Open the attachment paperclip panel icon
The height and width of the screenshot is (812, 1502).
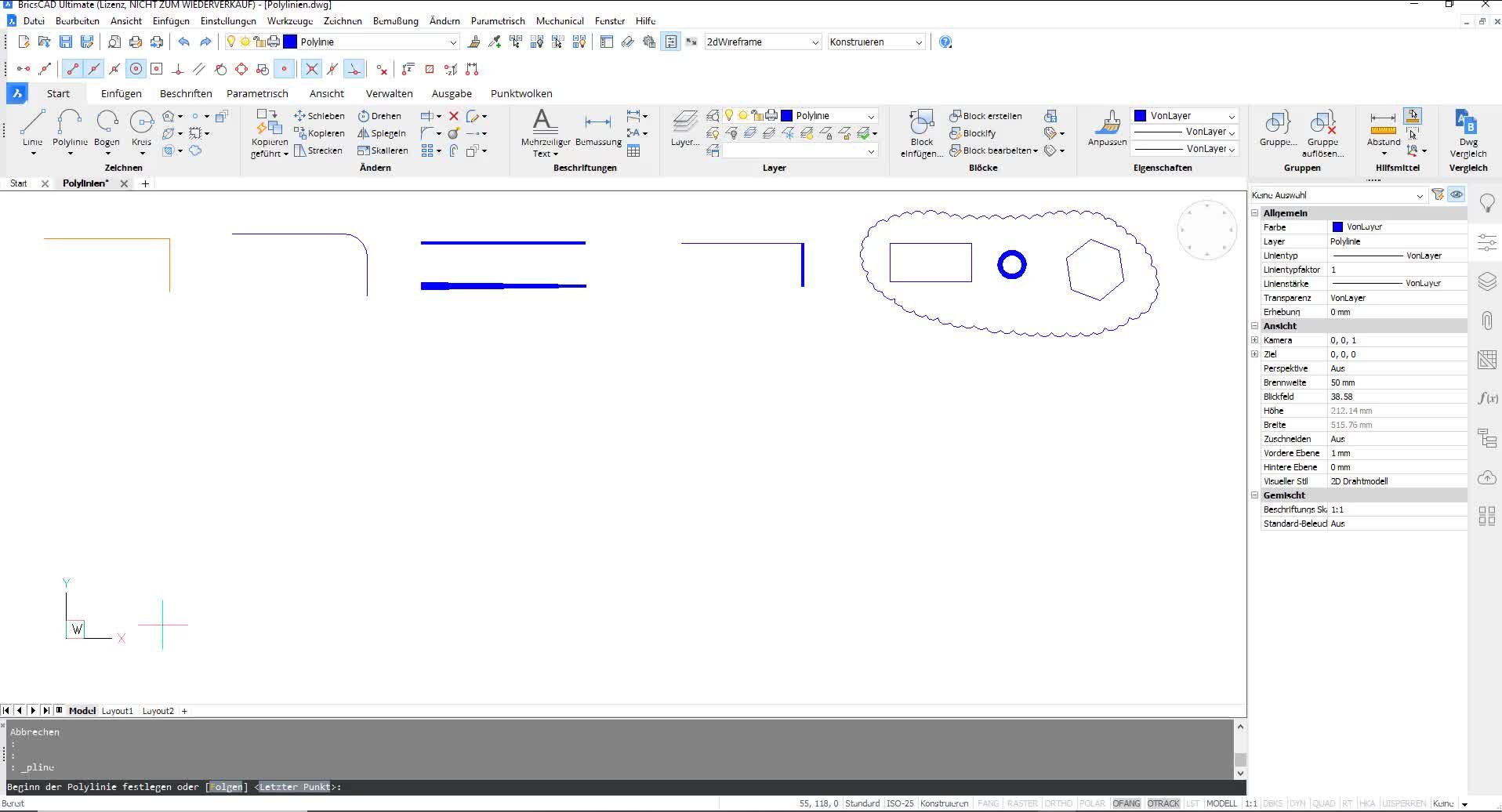pyautogui.click(x=1487, y=321)
